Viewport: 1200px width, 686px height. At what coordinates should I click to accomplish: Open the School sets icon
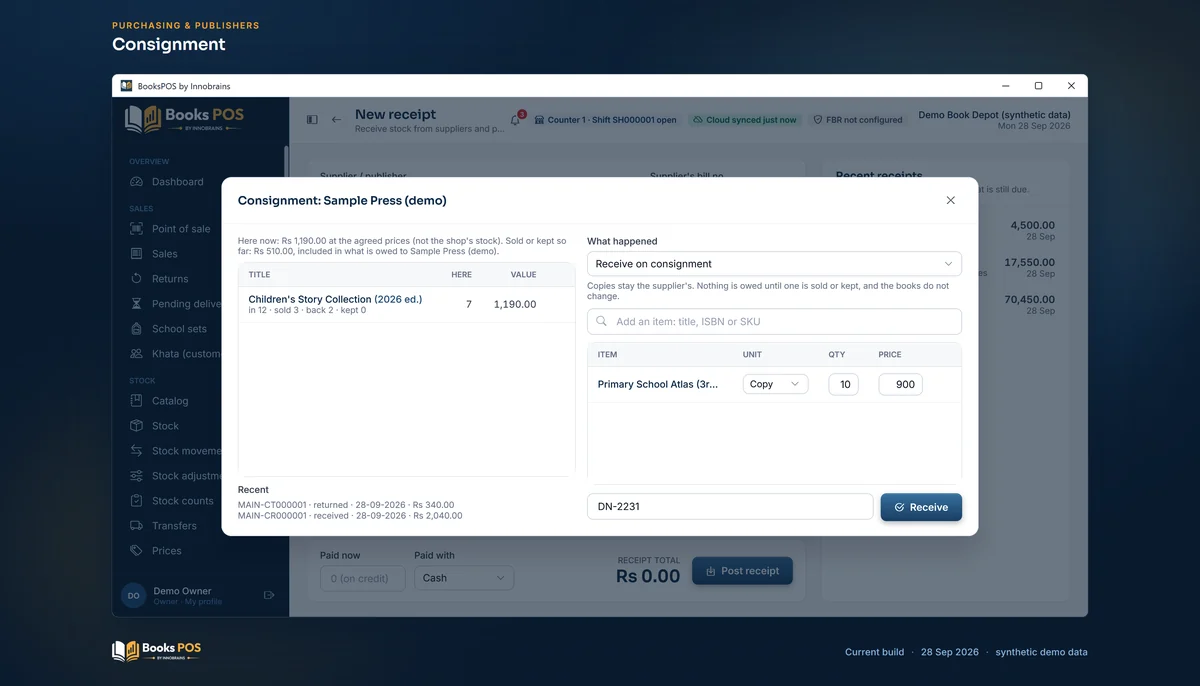[136, 329]
